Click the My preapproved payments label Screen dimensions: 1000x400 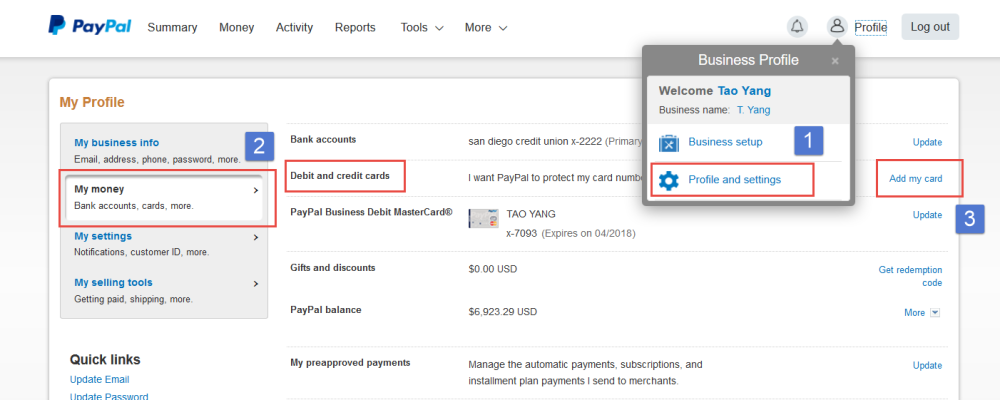tap(350, 362)
